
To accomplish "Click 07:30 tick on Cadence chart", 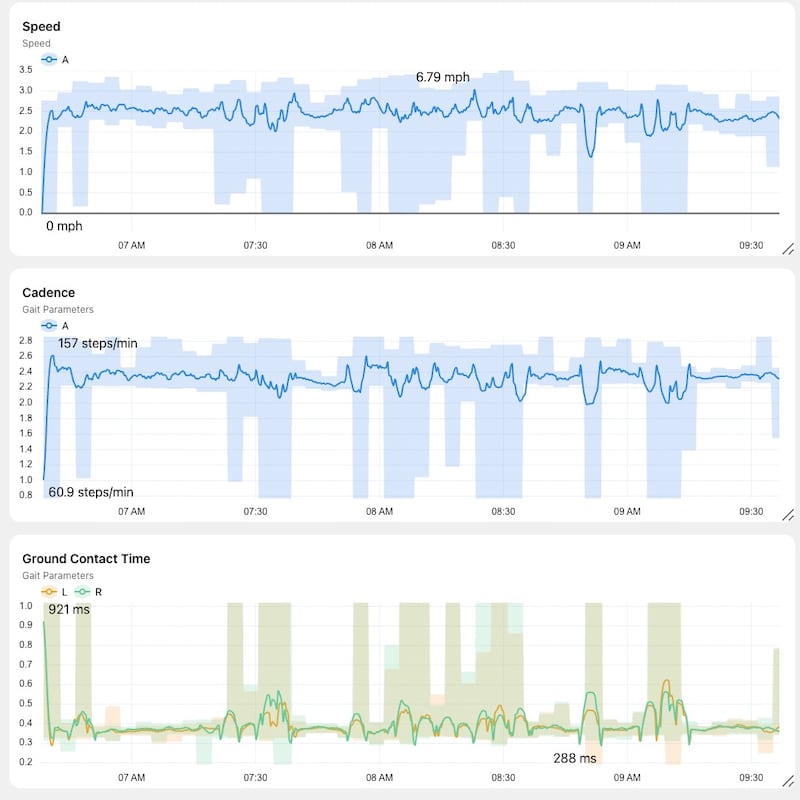I will point(255,511).
